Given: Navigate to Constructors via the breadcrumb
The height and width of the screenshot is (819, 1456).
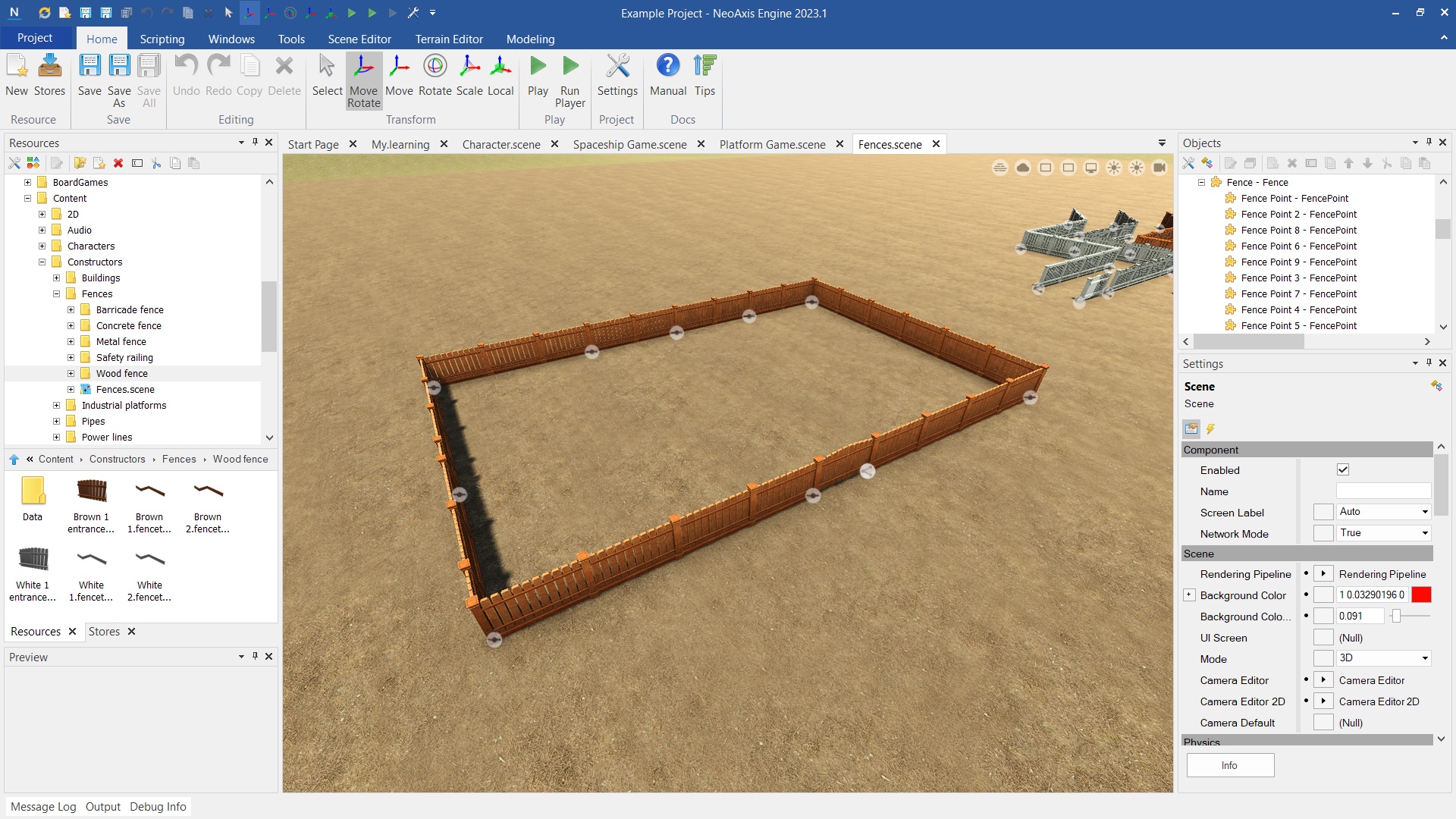Looking at the screenshot, I should (118, 459).
